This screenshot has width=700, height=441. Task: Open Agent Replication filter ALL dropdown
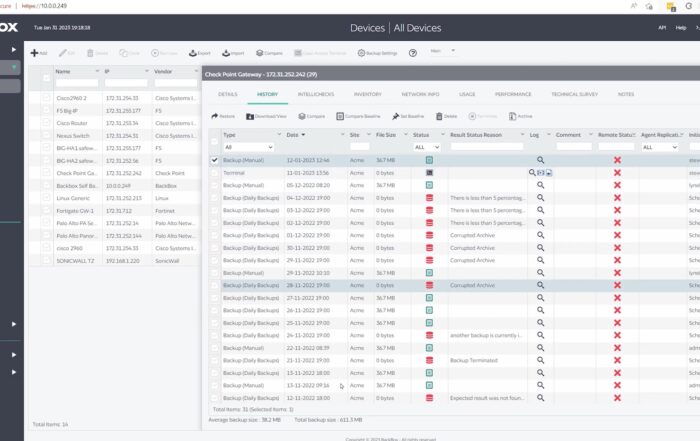(x=660, y=147)
